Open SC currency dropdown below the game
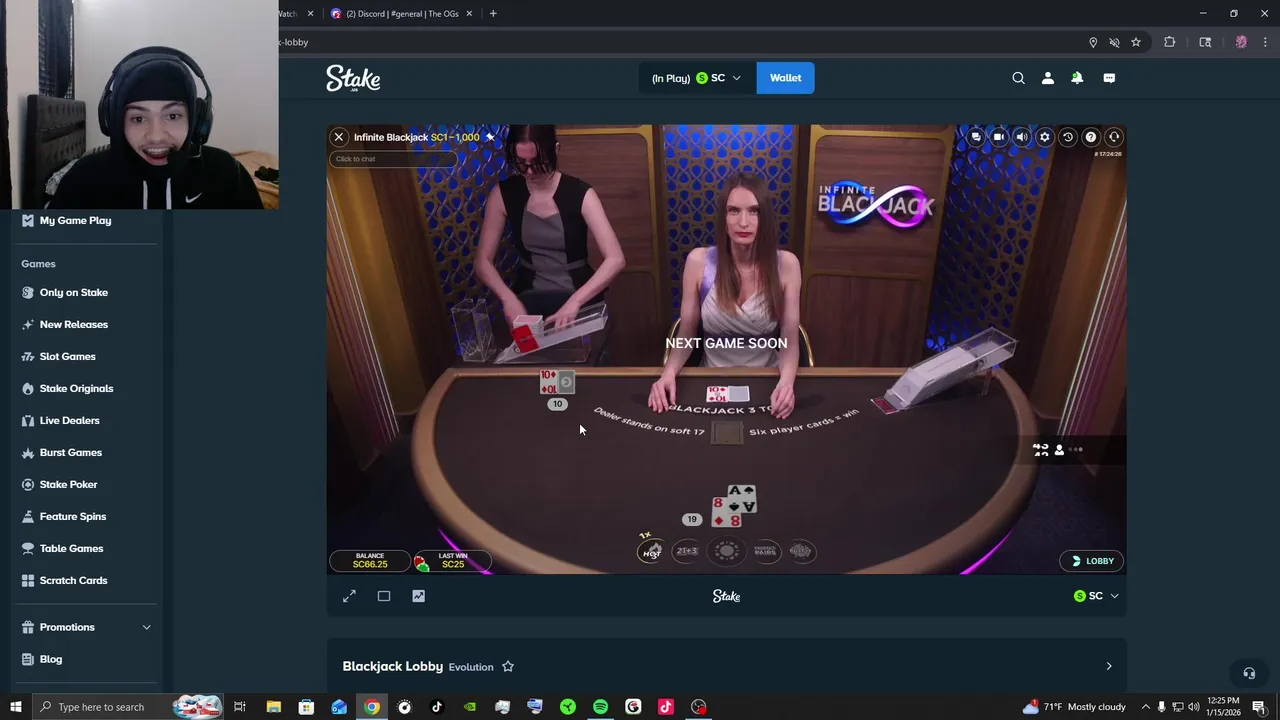The width and height of the screenshot is (1280, 720). click(x=1096, y=596)
